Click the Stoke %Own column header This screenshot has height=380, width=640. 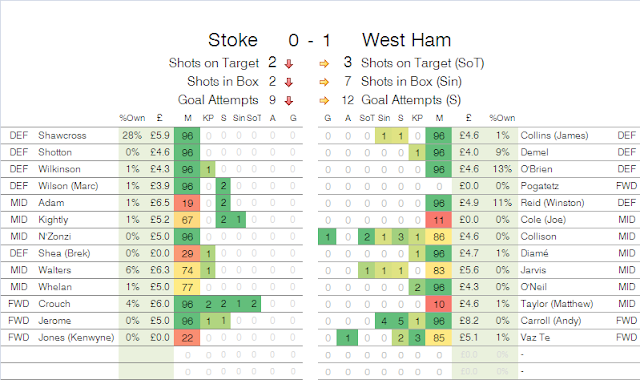pos(132,118)
